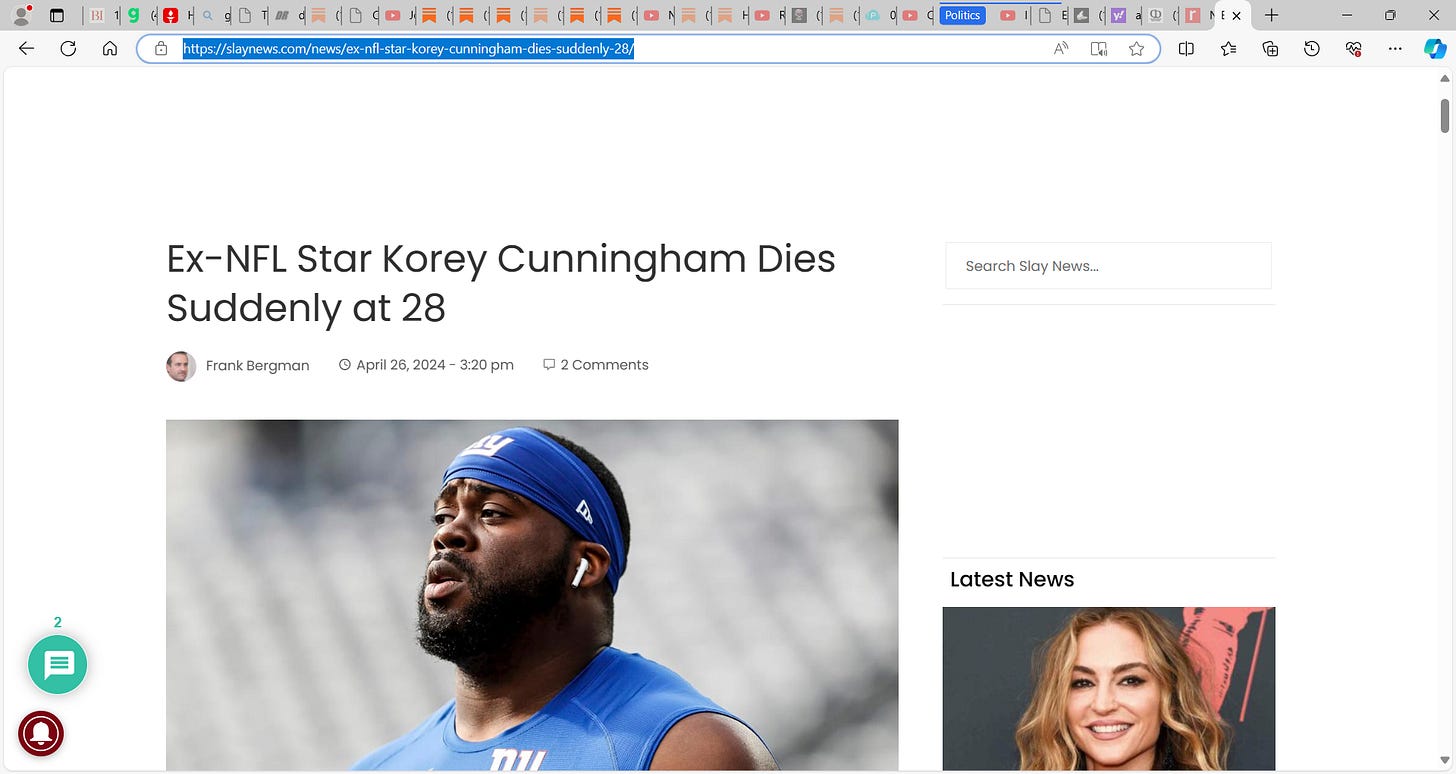Image resolution: width=1456 pixels, height=774 pixels.
Task: Click Frank Bergman's author avatar
Action: [x=181, y=366]
